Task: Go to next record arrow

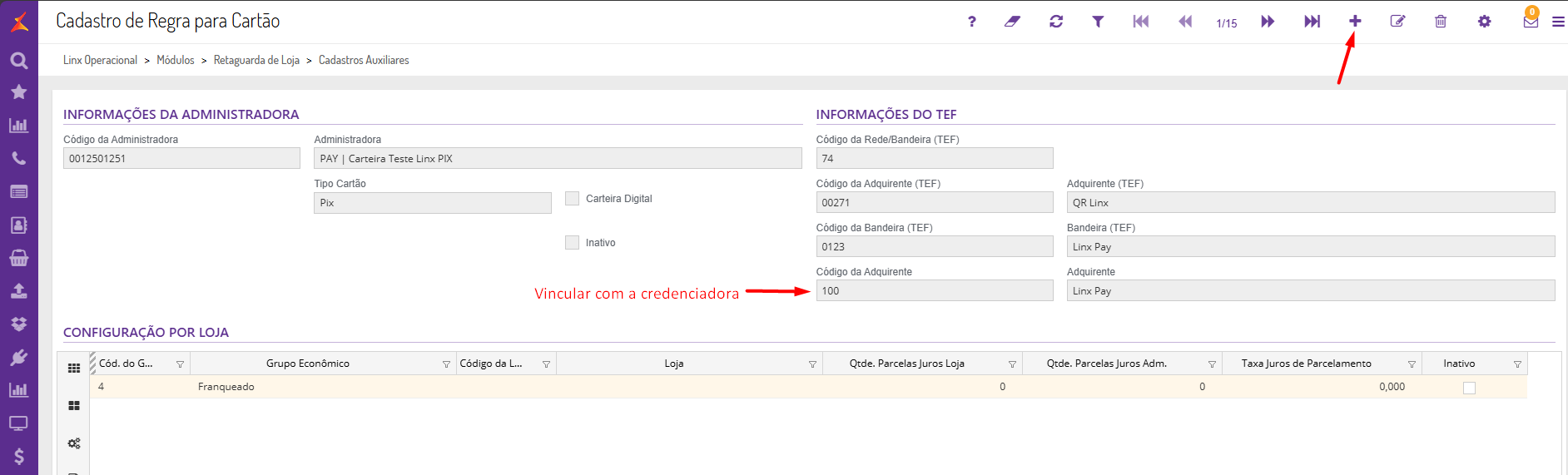Action: tap(1268, 22)
